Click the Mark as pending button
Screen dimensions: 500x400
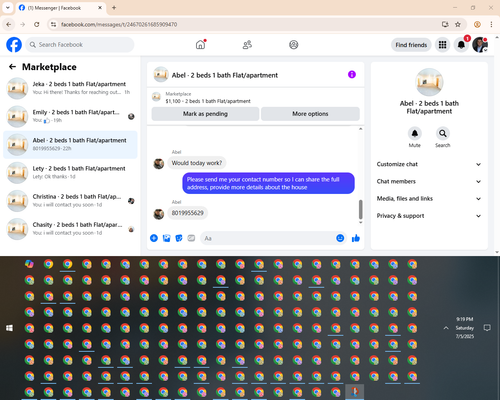[205, 114]
